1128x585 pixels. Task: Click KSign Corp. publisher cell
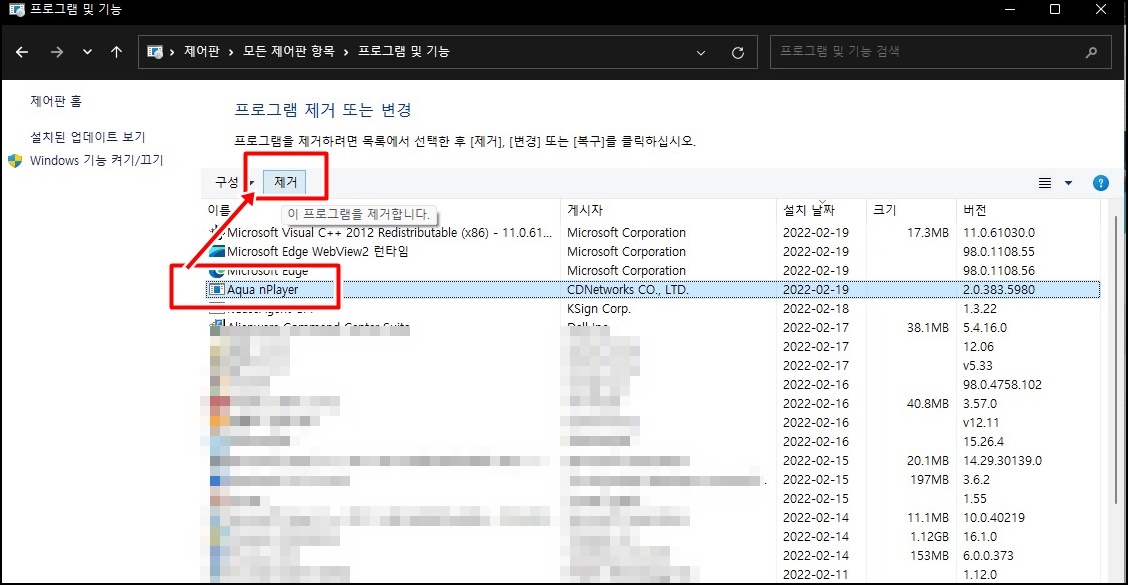[599, 309]
